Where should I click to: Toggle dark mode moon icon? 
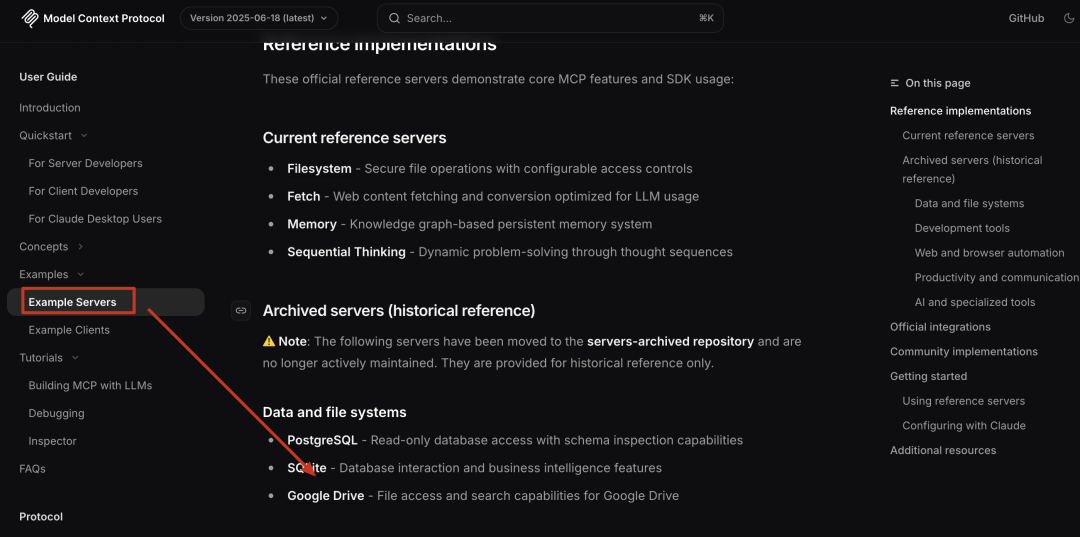pyautogui.click(x=1068, y=18)
